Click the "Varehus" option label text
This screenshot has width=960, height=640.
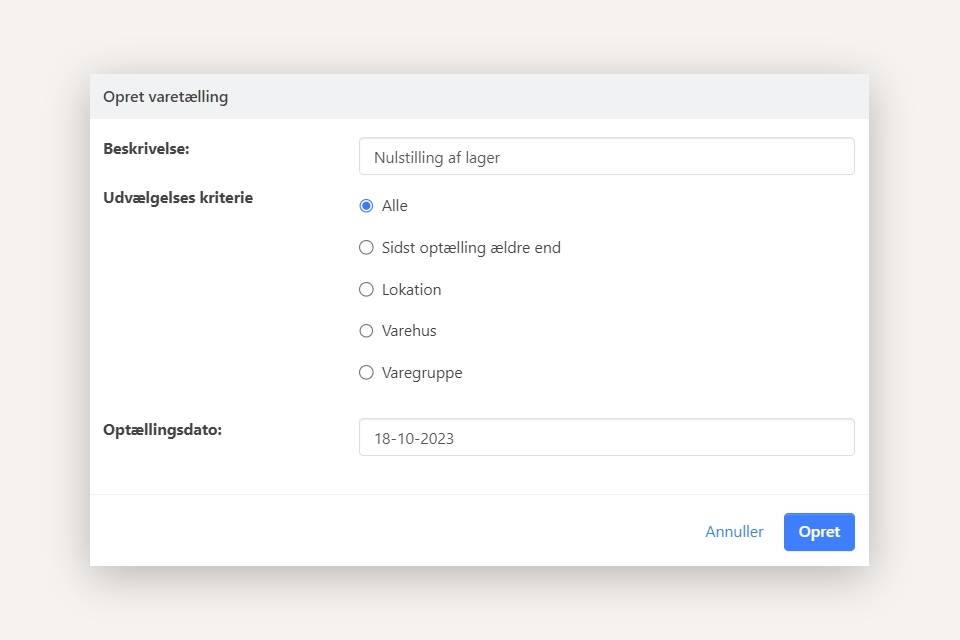[408, 330]
